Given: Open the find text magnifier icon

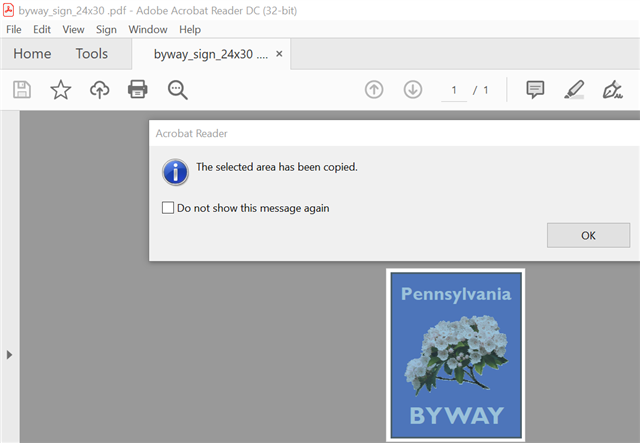Looking at the screenshot, I should (x=178, y=90).
